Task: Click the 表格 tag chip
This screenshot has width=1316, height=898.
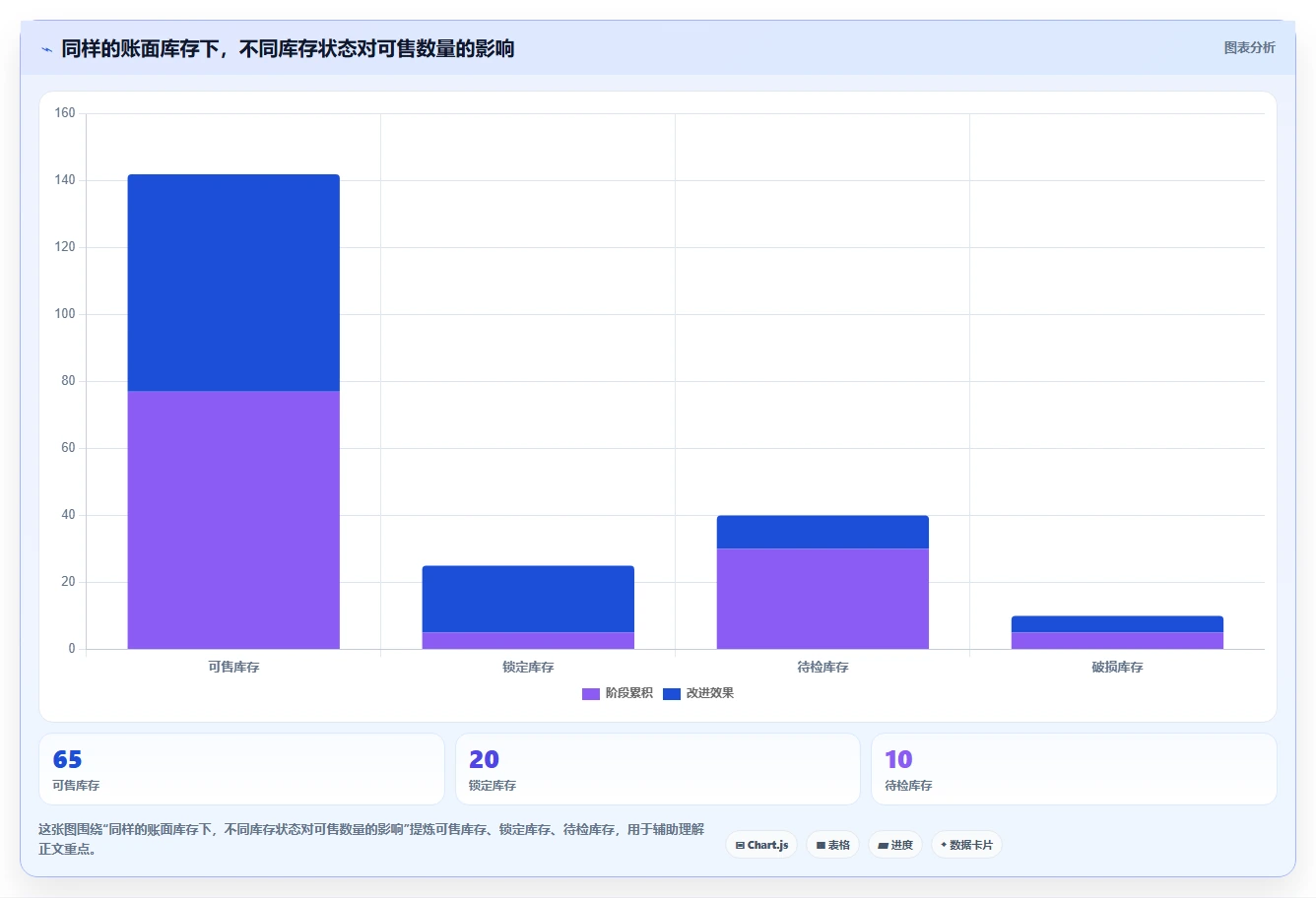Action: pyautogui.click(x=832, y=845)
